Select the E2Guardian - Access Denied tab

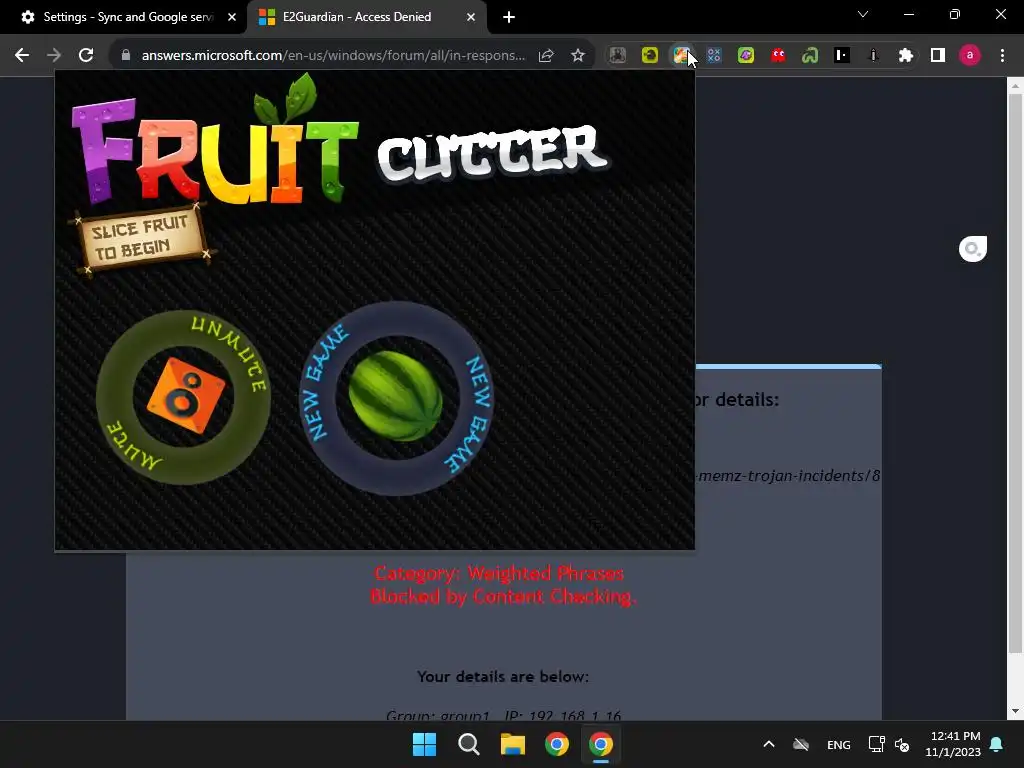click(x=356, y=17)
